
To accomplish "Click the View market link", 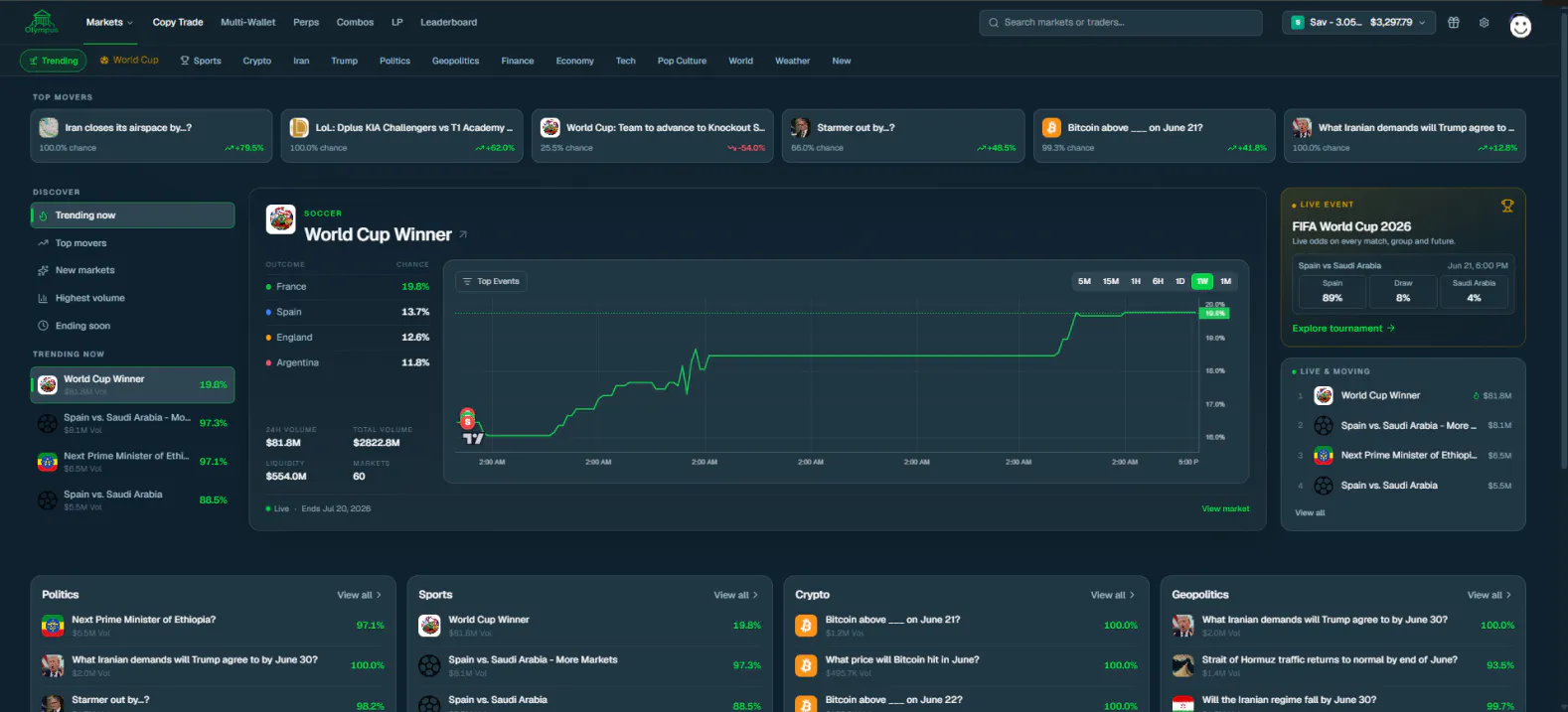I will tap(1226, 509).
